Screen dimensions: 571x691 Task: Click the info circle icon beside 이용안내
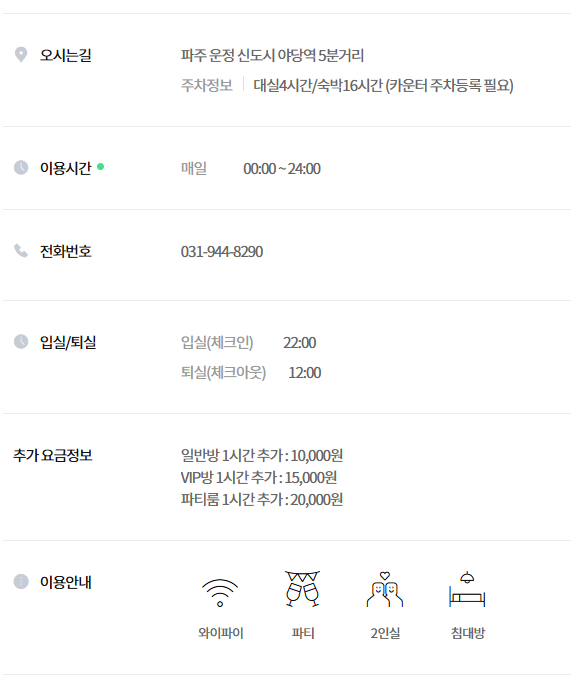click(x=21, y=581)
